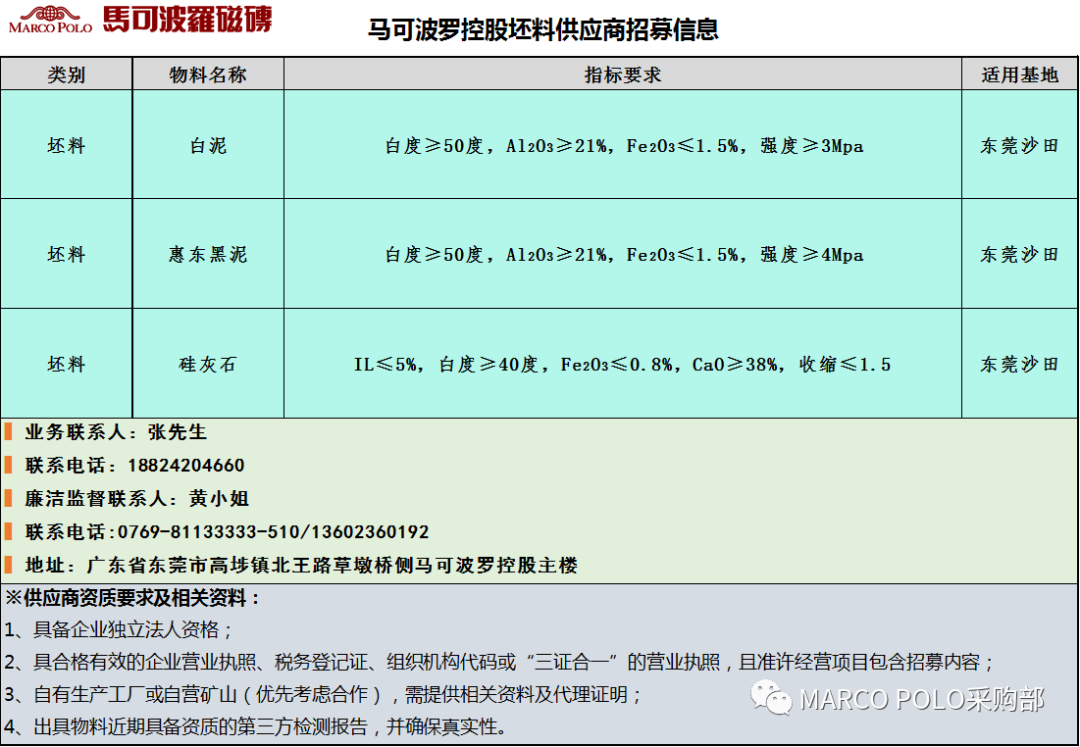Click the heading ※供应商资质要求及相关资料
The height and width of the screenshot is (747, 1080).
[134, 598]
